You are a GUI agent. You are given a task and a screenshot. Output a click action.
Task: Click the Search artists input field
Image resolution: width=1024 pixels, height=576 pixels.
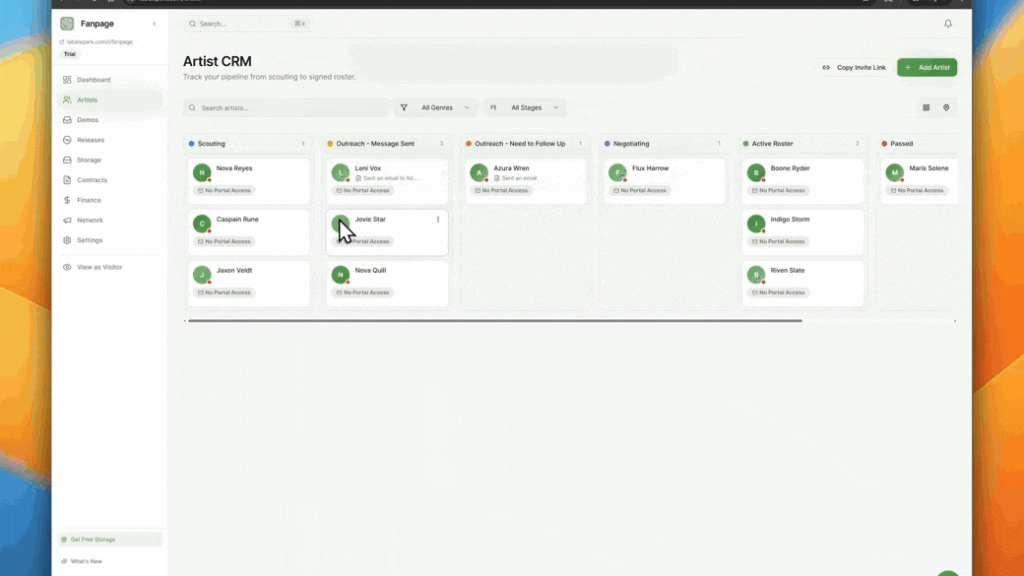point(290,107)
